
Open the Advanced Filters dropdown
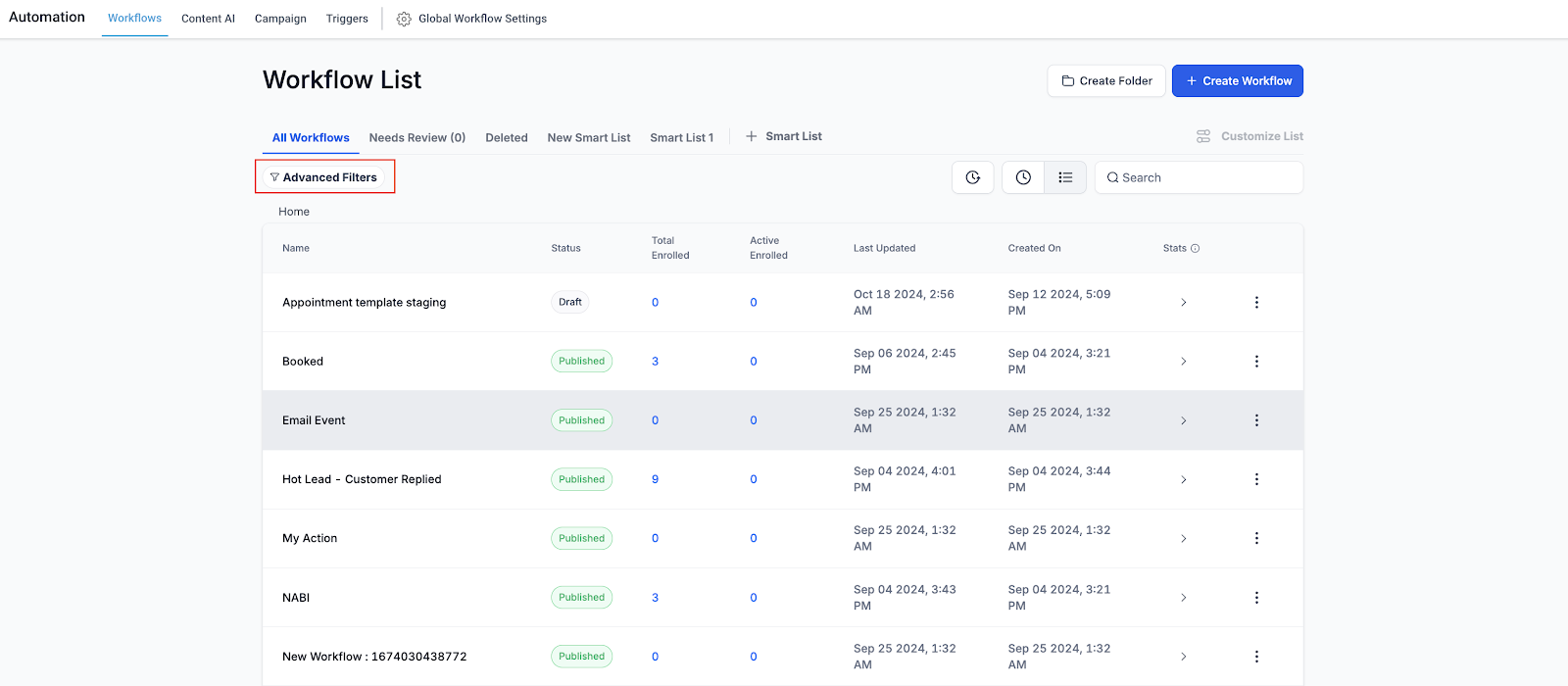click(324, 177)
